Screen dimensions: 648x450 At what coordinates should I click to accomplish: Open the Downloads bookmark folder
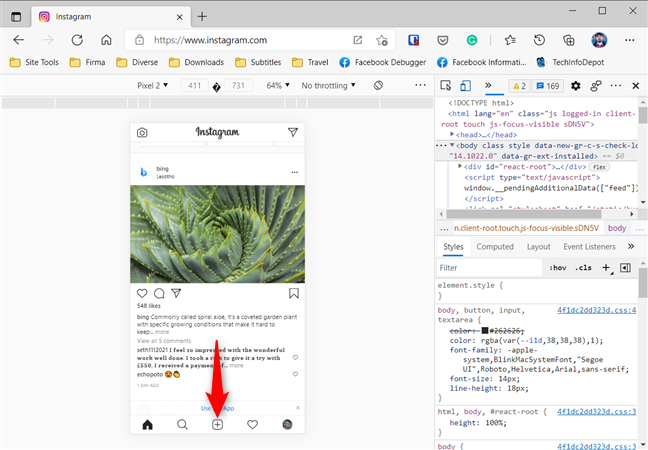(196, 62)
